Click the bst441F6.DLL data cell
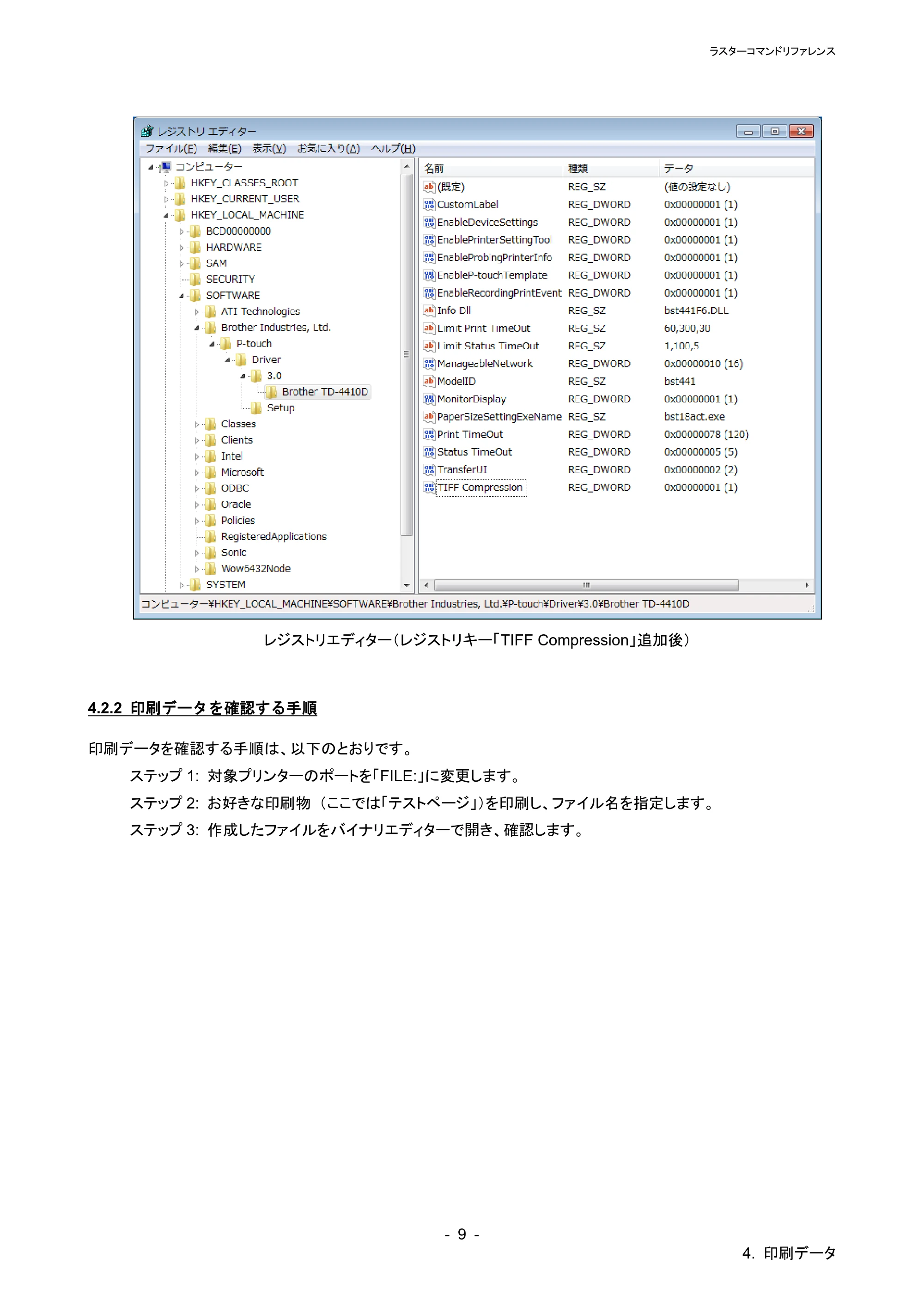 tap(696, 310)
